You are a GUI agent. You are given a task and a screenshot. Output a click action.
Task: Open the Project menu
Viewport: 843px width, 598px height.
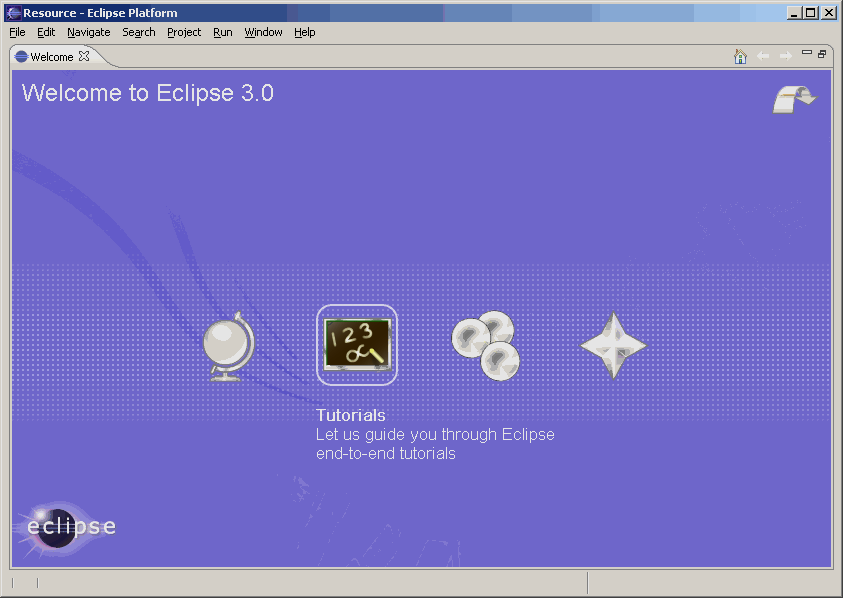pos(184,32)
